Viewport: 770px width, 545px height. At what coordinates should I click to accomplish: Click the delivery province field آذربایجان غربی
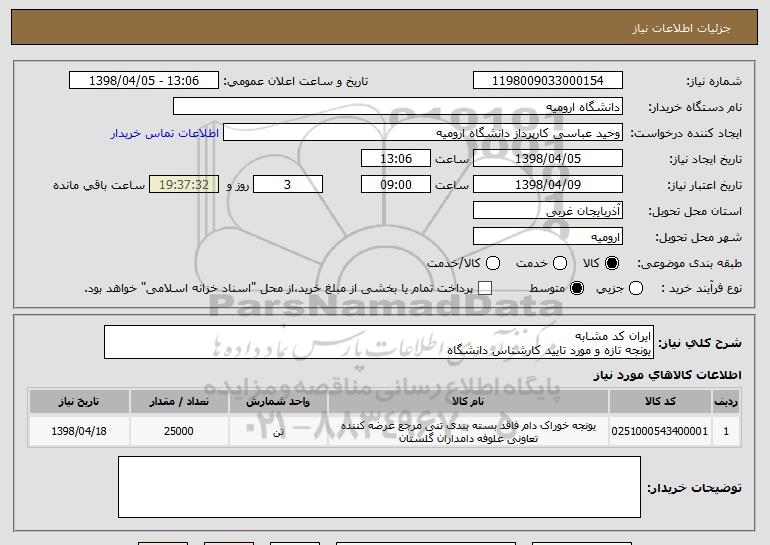548,211
